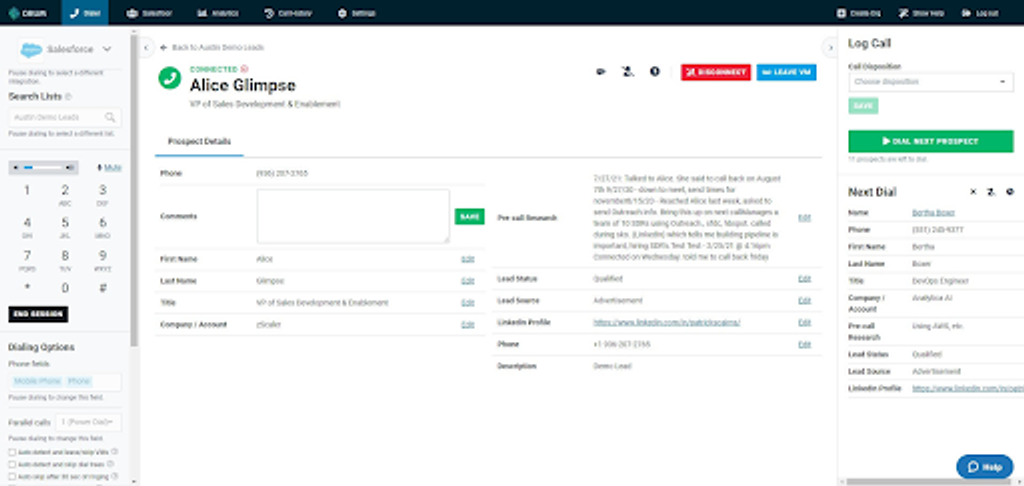The image size is (1024, 486).
Task: Select the Prospect Details tab
Action: pyautogui.click(x=199, y=142)
